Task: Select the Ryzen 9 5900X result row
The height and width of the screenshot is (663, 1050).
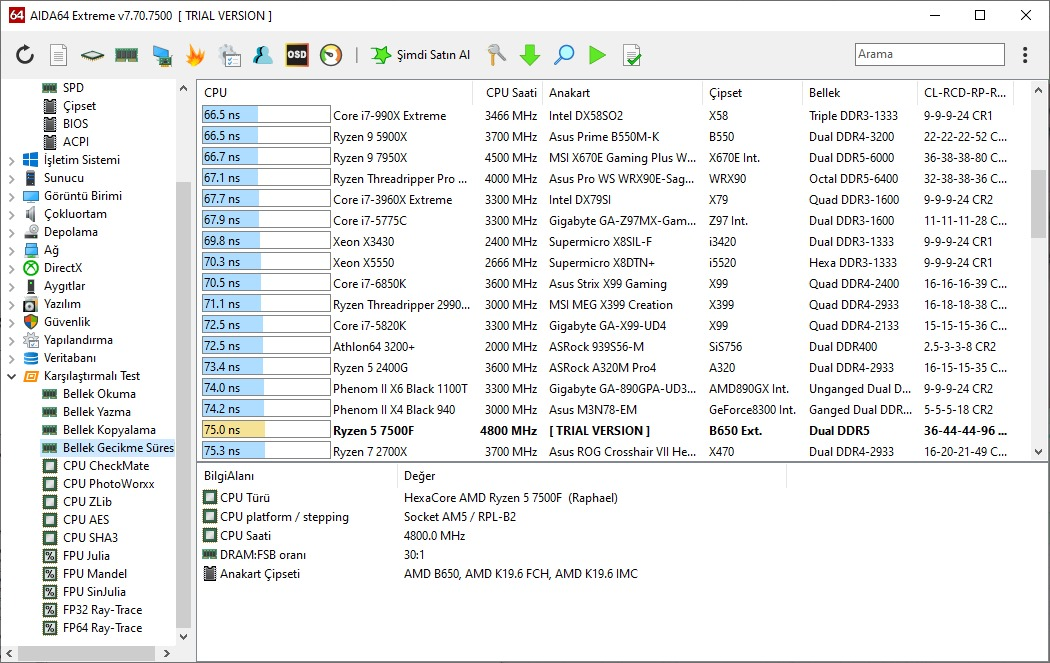Action: click(606, 137)
